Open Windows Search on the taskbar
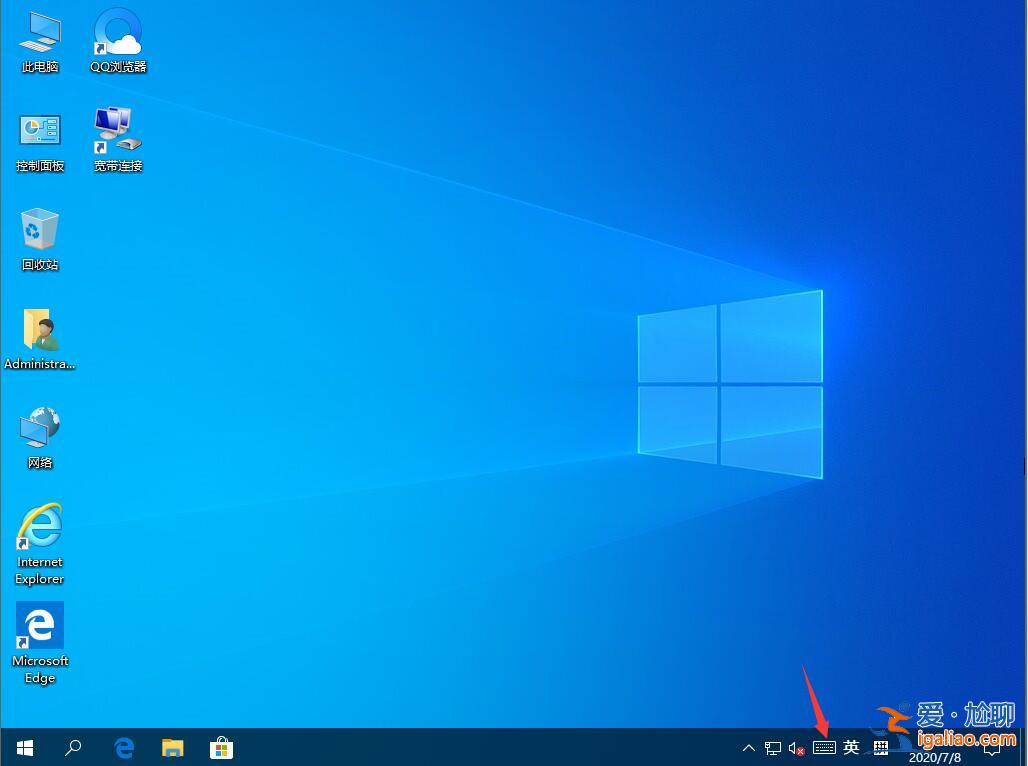This screenshot has width=1028, height=766. (73, 747)
